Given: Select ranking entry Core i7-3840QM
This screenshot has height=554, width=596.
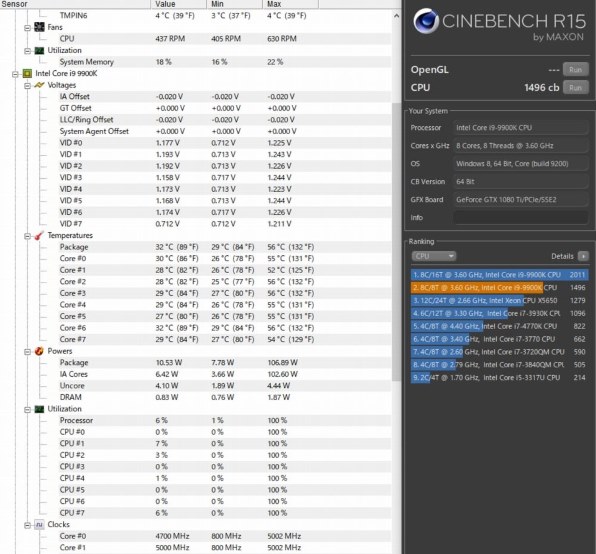Looking at the screenshot, I should (x=499, y=365).
